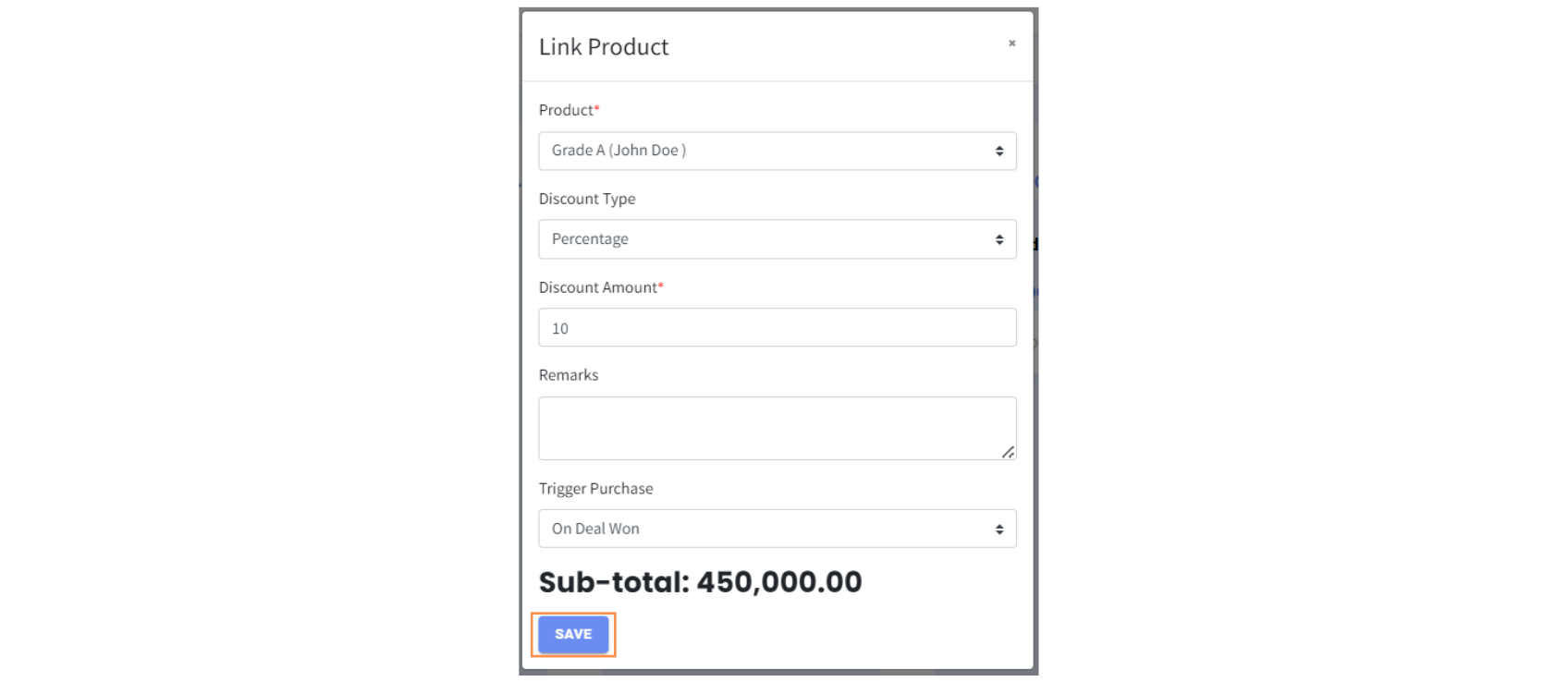Save the linked product
Viewport: 1568px width, 682px height.
pyautogui.click(x=573, y=635)
